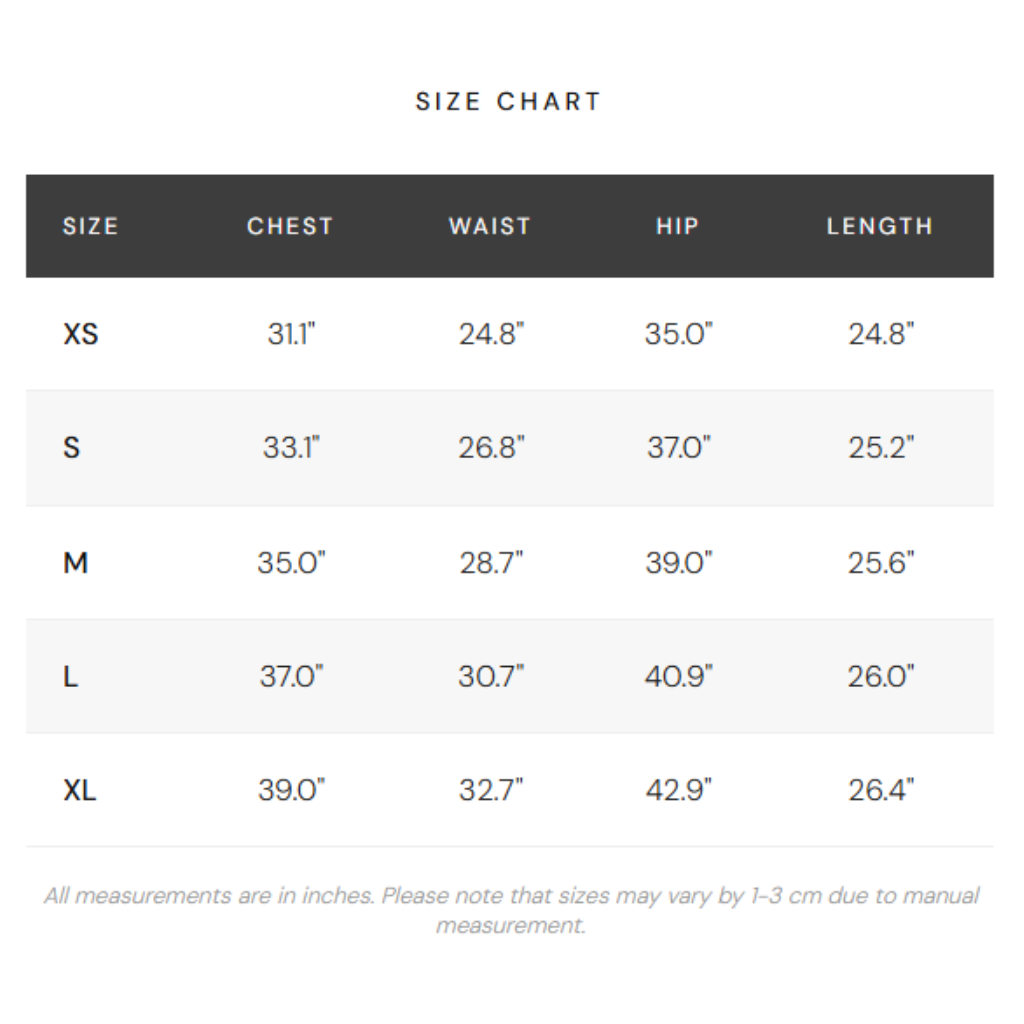Click the CHEST column header
The width and height of the screenshot is (1024, 1024).
290,226
